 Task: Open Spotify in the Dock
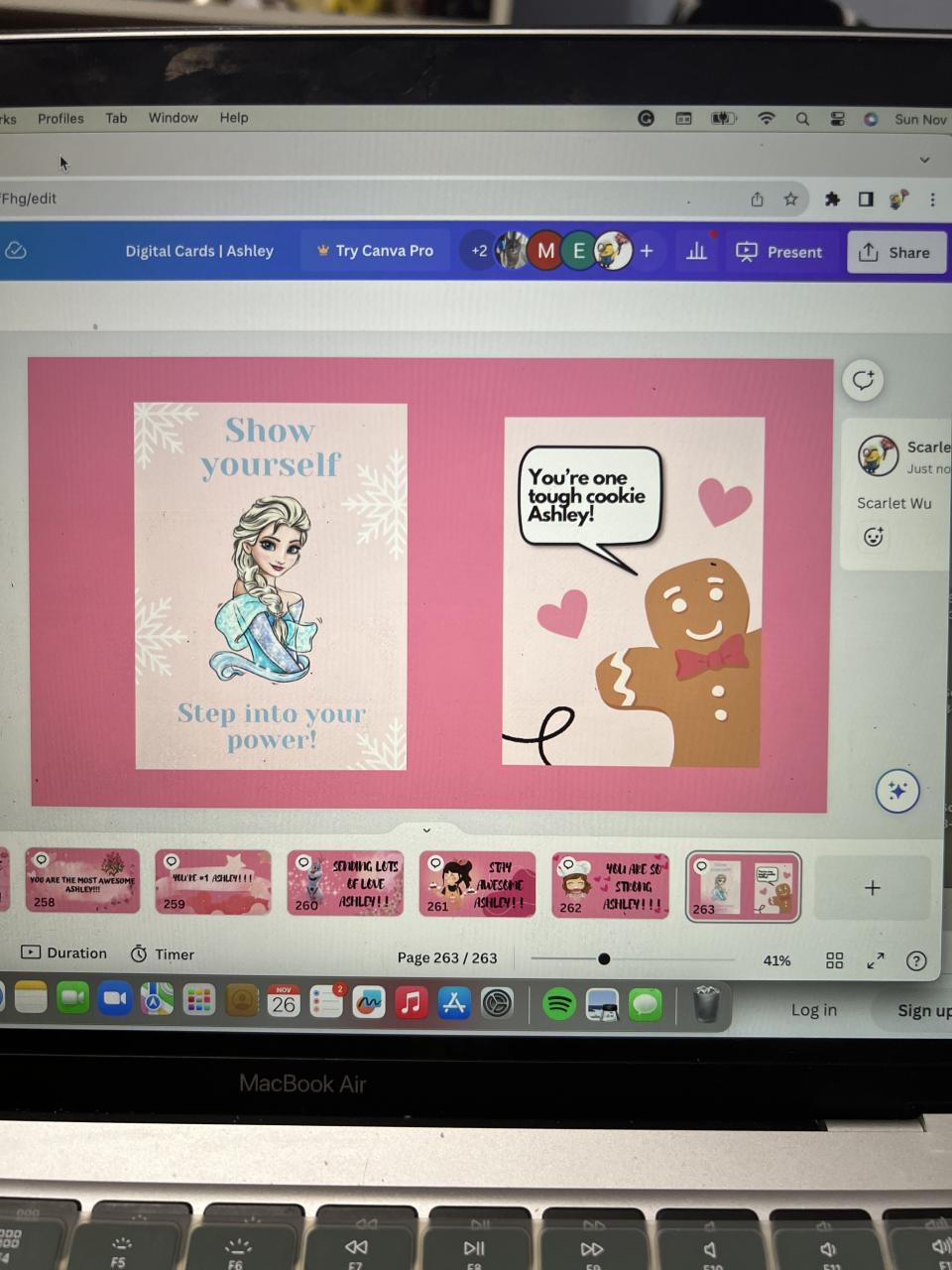point(559,1005)
